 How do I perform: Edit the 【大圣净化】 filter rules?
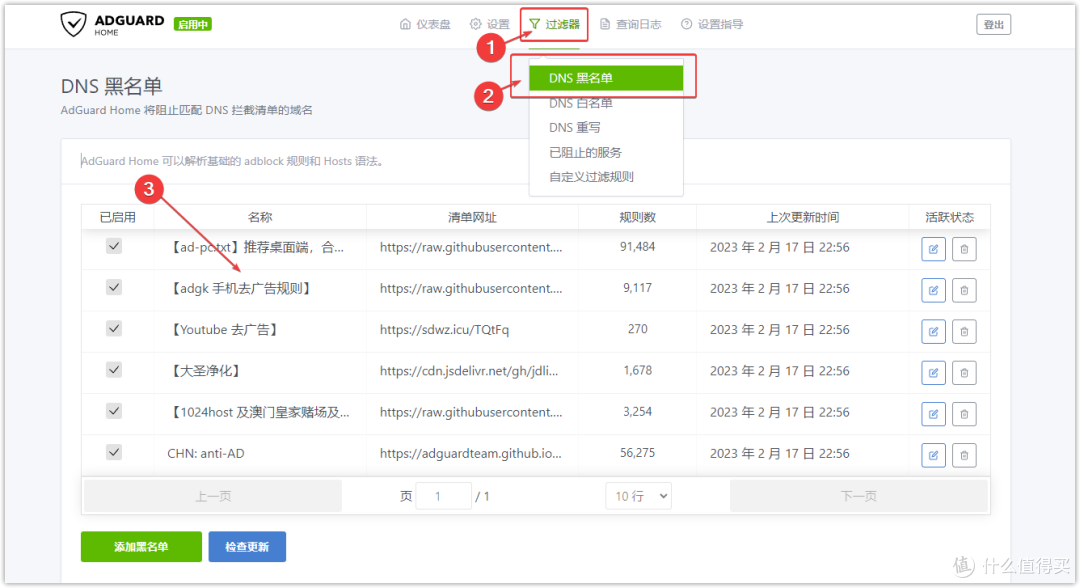pos(932,372)
